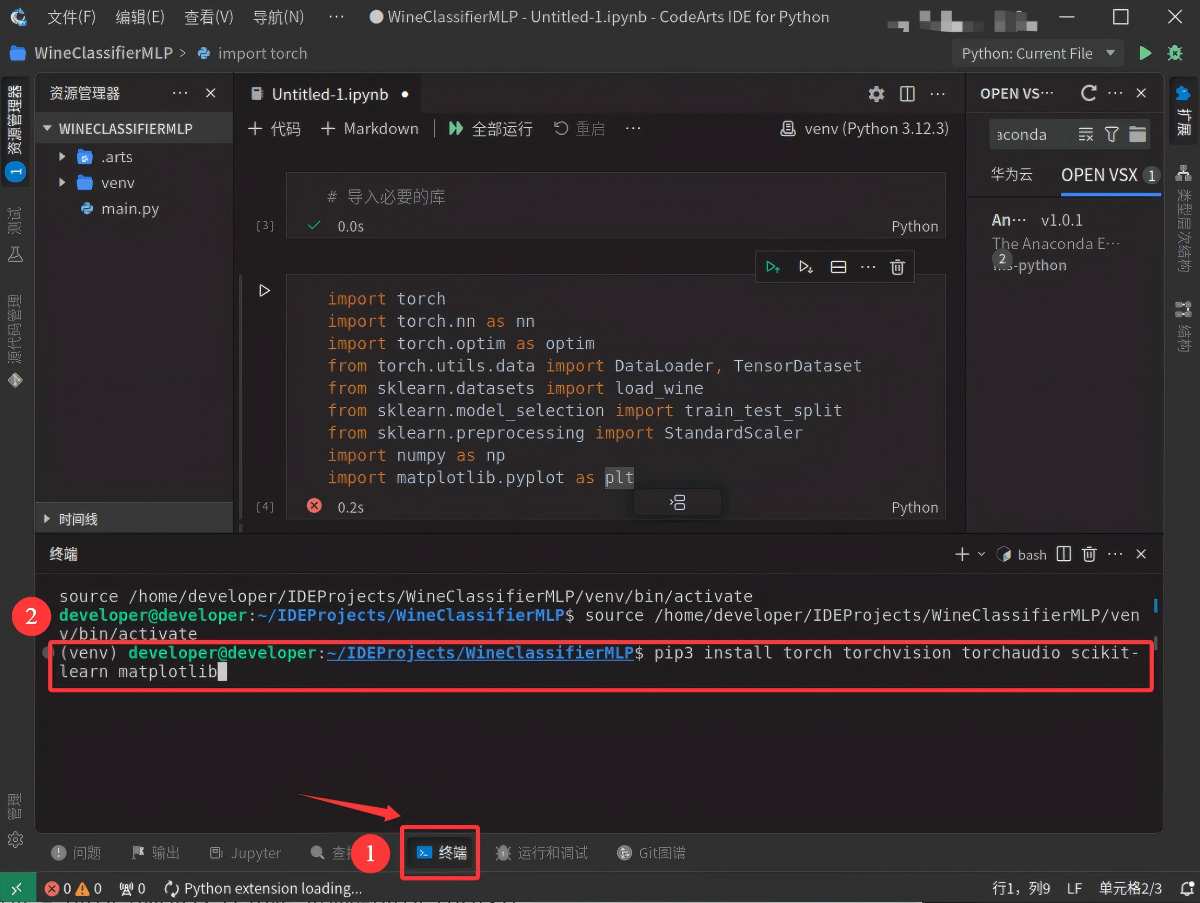Split the editor layout from tab bar
The width and height of the screenshot is (1200, 903).
coord(907,94)
